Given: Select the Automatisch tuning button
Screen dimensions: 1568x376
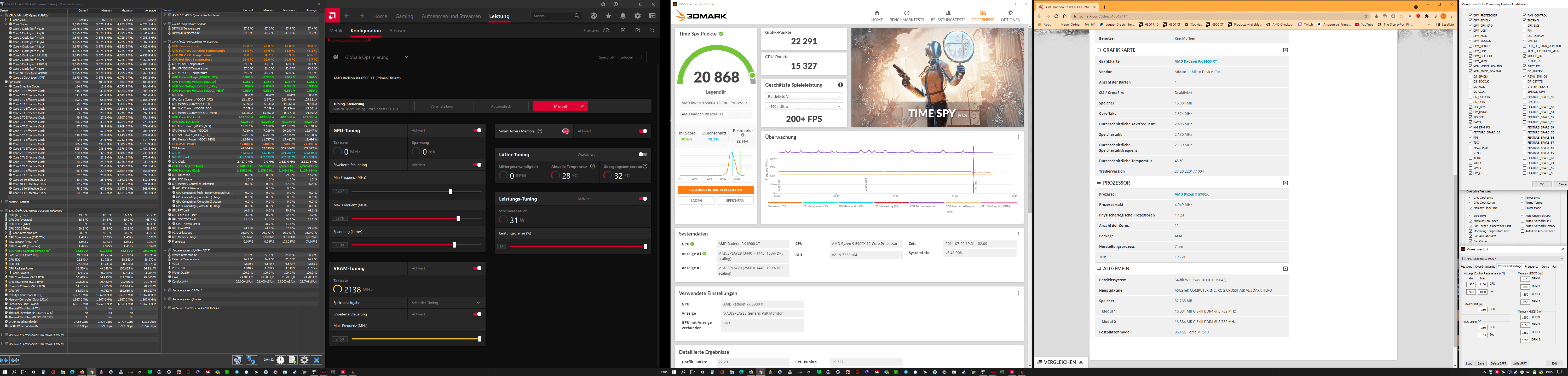Looking at the screenshot, I should [x=501, y=107].
